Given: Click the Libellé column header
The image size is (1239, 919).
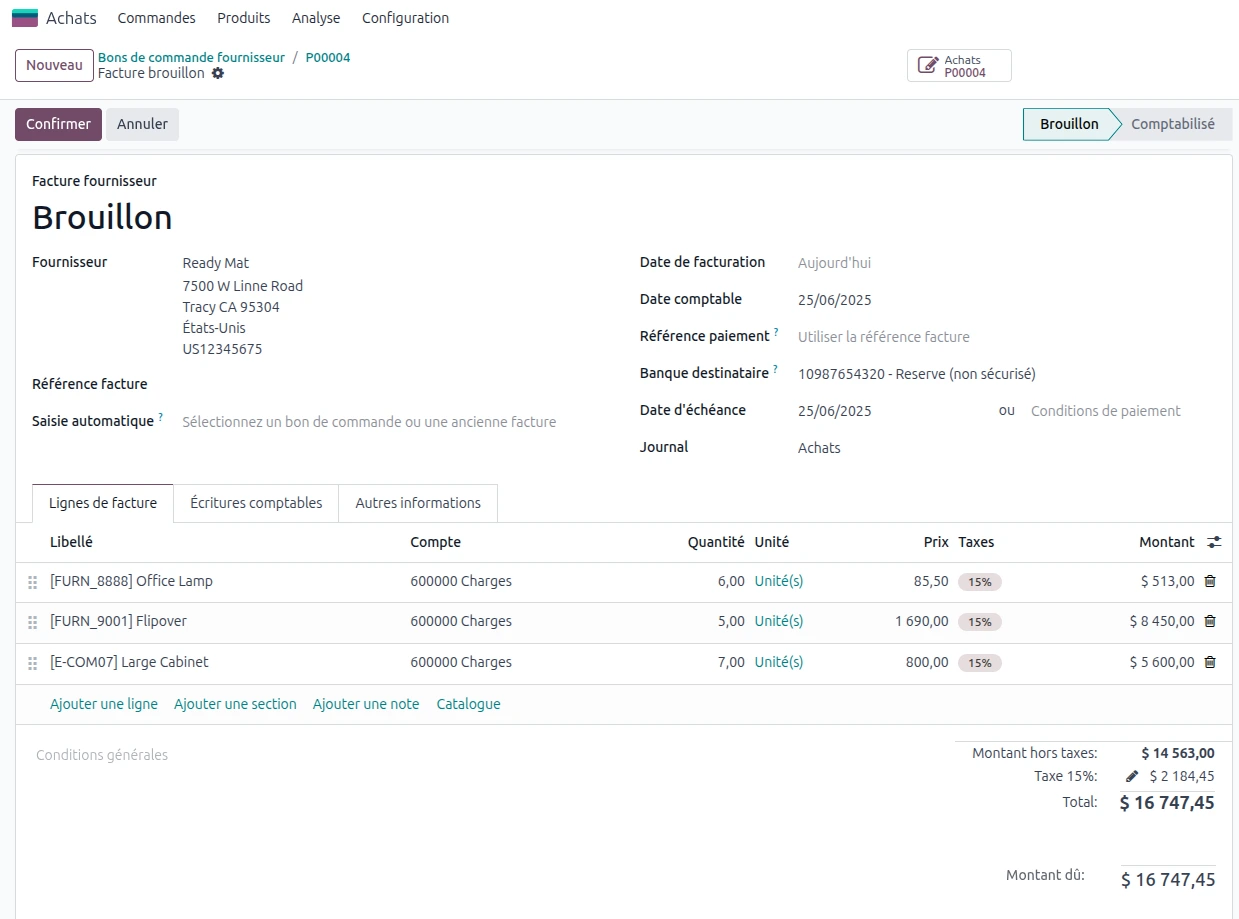Looking at the screenshot, I should click(71, 542).
